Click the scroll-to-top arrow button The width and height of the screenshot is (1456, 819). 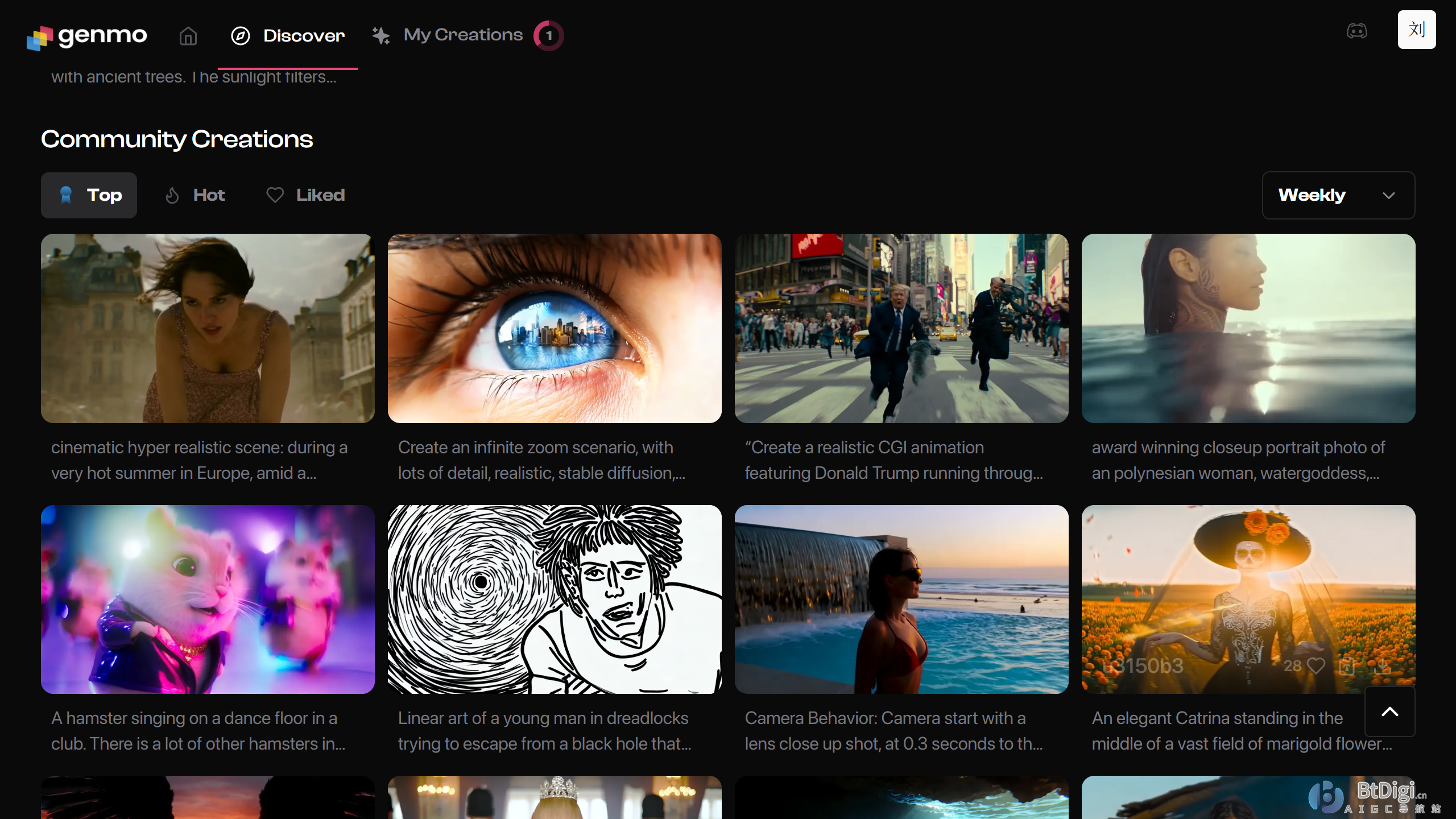tap(1390, 712)
